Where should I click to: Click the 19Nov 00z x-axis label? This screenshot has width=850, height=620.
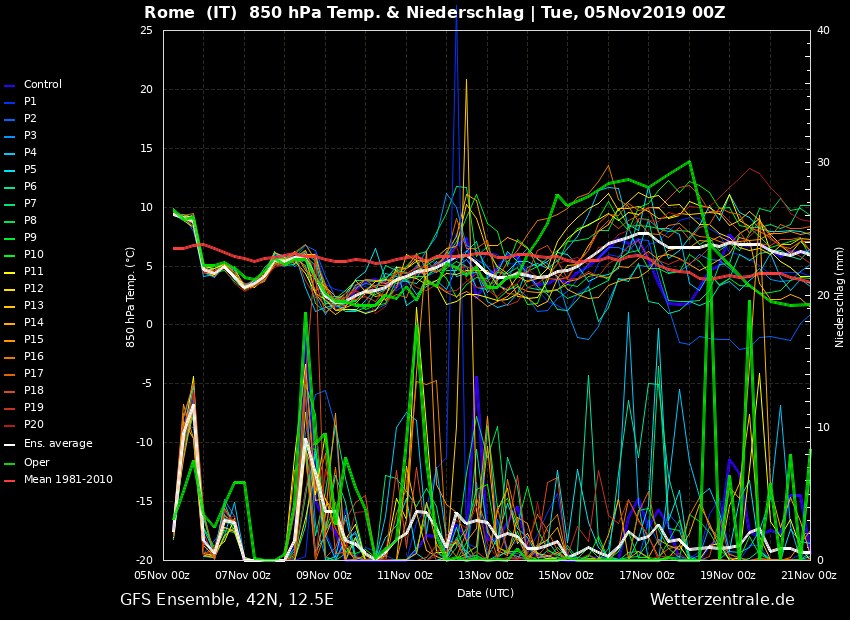728,575
